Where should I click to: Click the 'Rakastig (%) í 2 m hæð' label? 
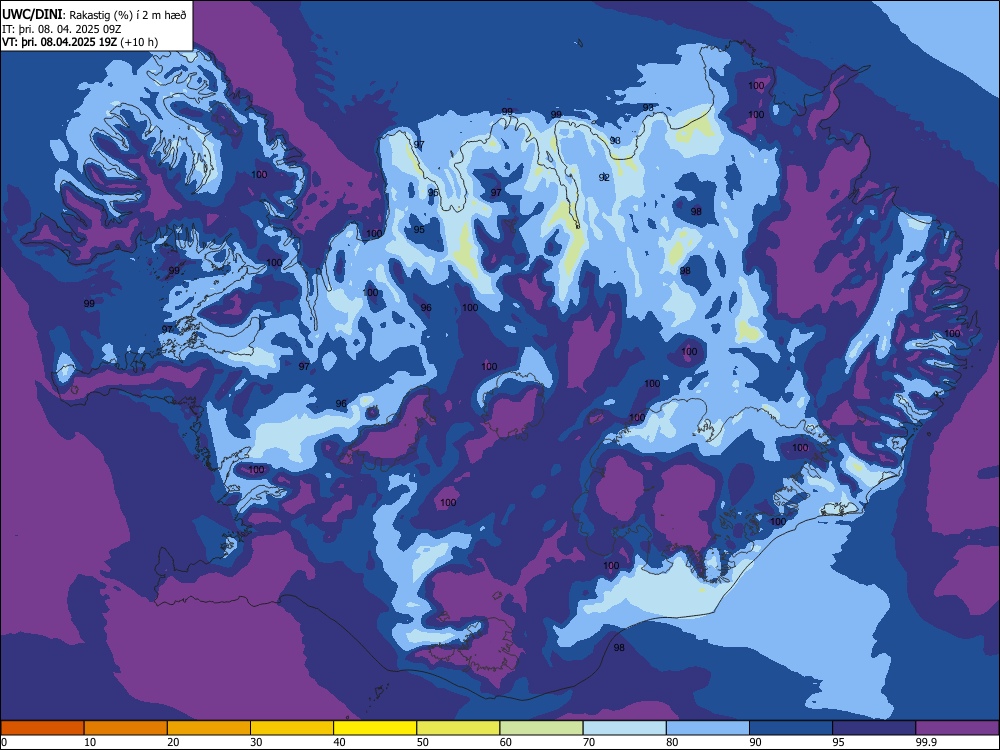tap(128, 15)
